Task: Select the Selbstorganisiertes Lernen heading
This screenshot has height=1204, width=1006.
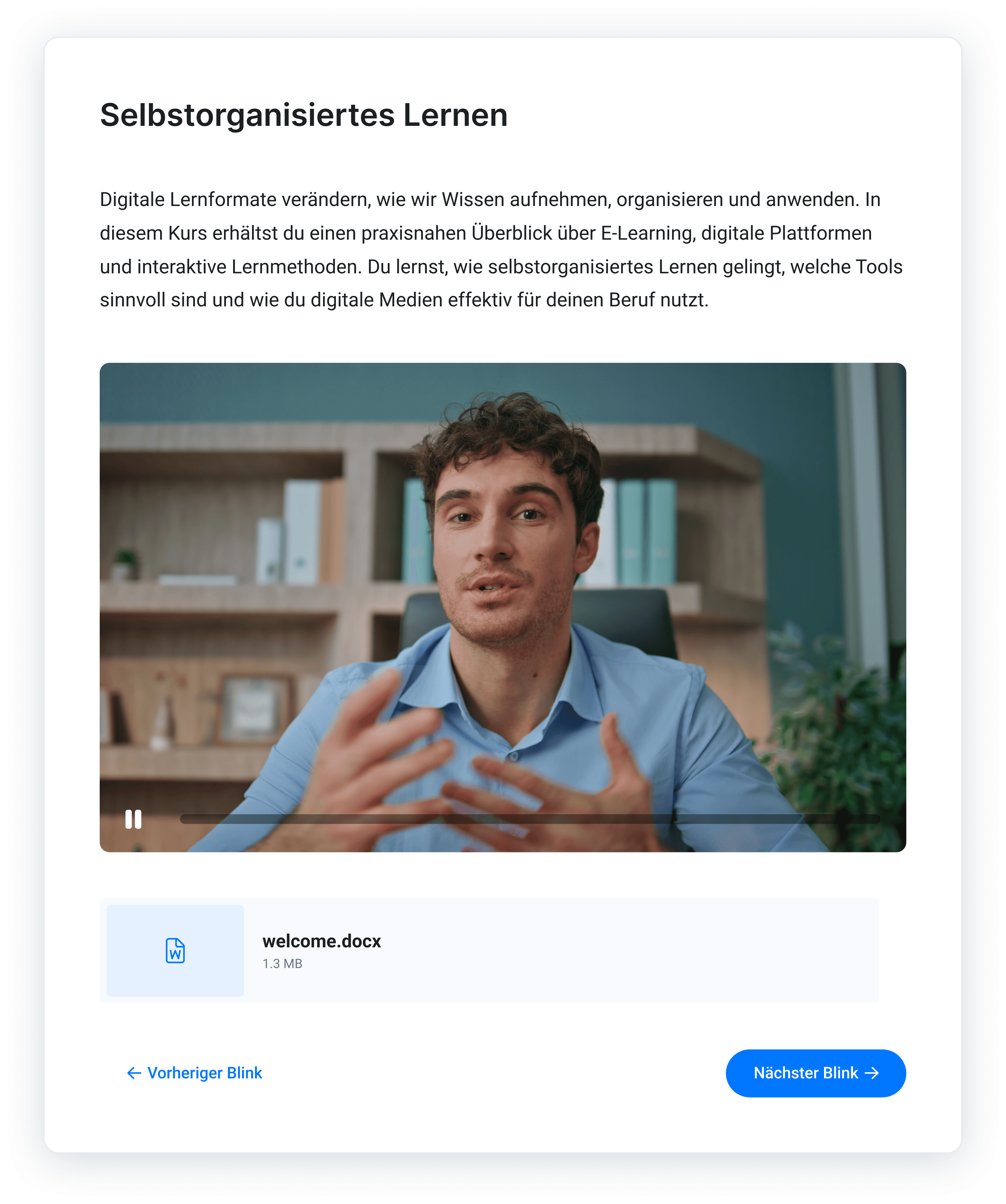Action: click(304, 115)
